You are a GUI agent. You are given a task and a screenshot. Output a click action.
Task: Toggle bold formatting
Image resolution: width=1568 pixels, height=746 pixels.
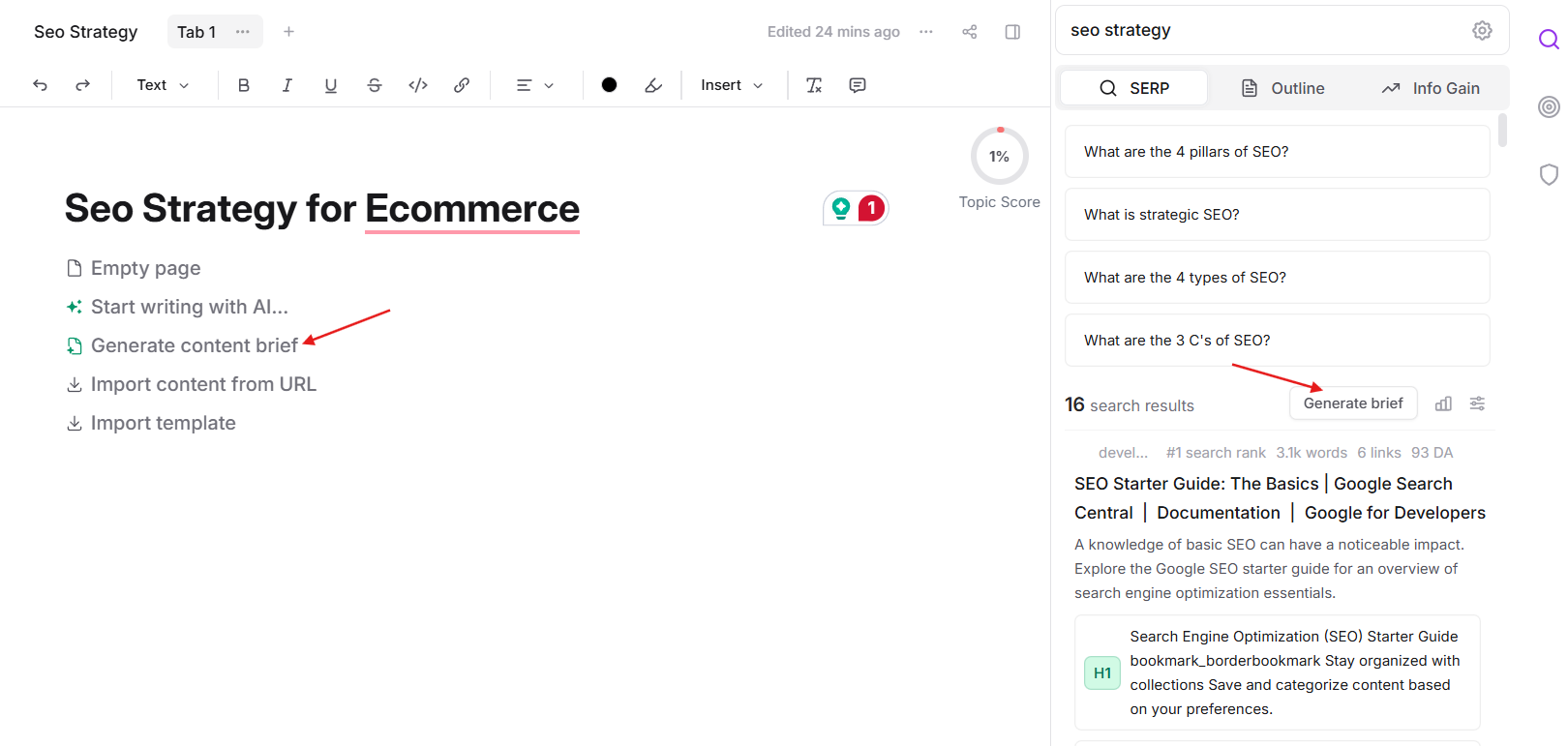pyautogui.click(x=244, y=85)
